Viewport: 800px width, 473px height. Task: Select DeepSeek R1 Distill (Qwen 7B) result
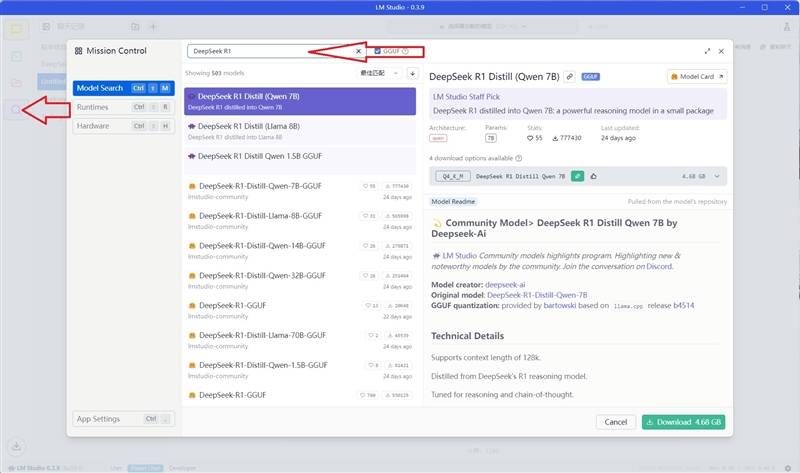[x=300, y=101]
